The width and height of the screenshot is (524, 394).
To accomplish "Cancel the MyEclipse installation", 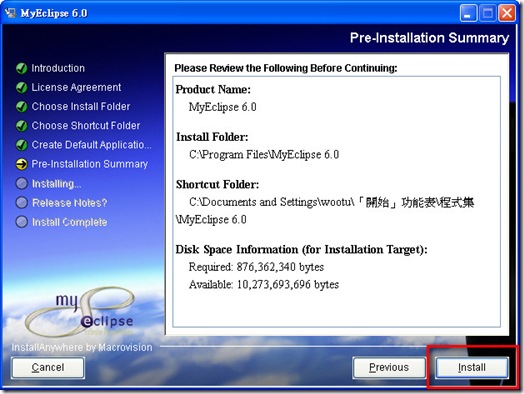I will pos(48,368).
